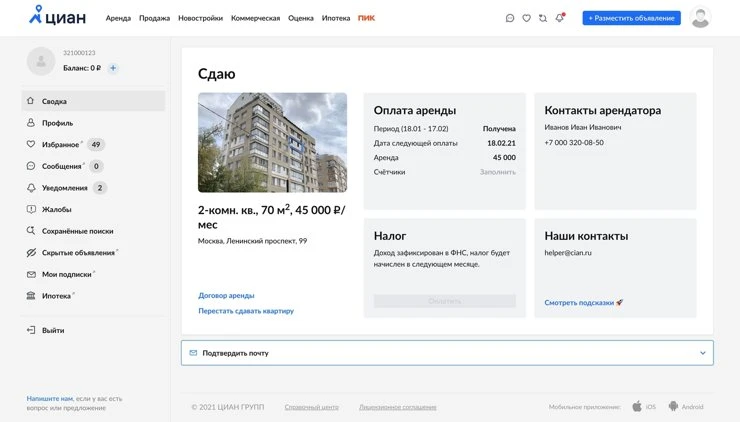Open the Cian logo home link
This screenshot has width=740, height=422.
[58, 16]
